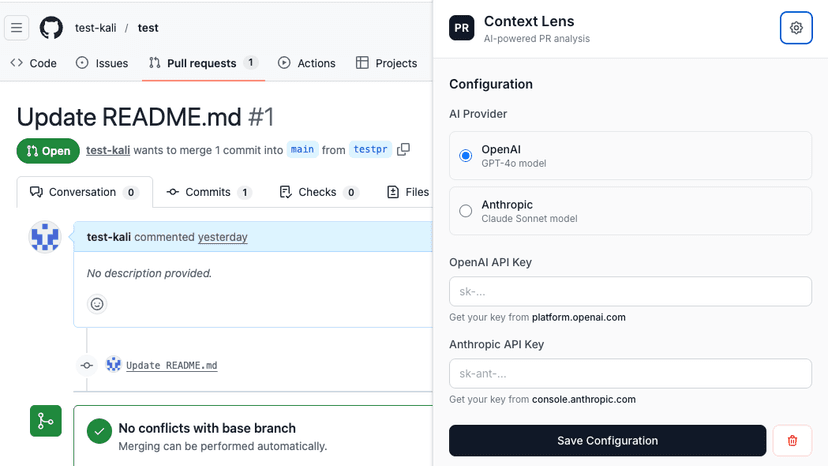This screenshot has width=828, height=466.
Task: Open the Update README.md commit link
Action: [172, 365]
